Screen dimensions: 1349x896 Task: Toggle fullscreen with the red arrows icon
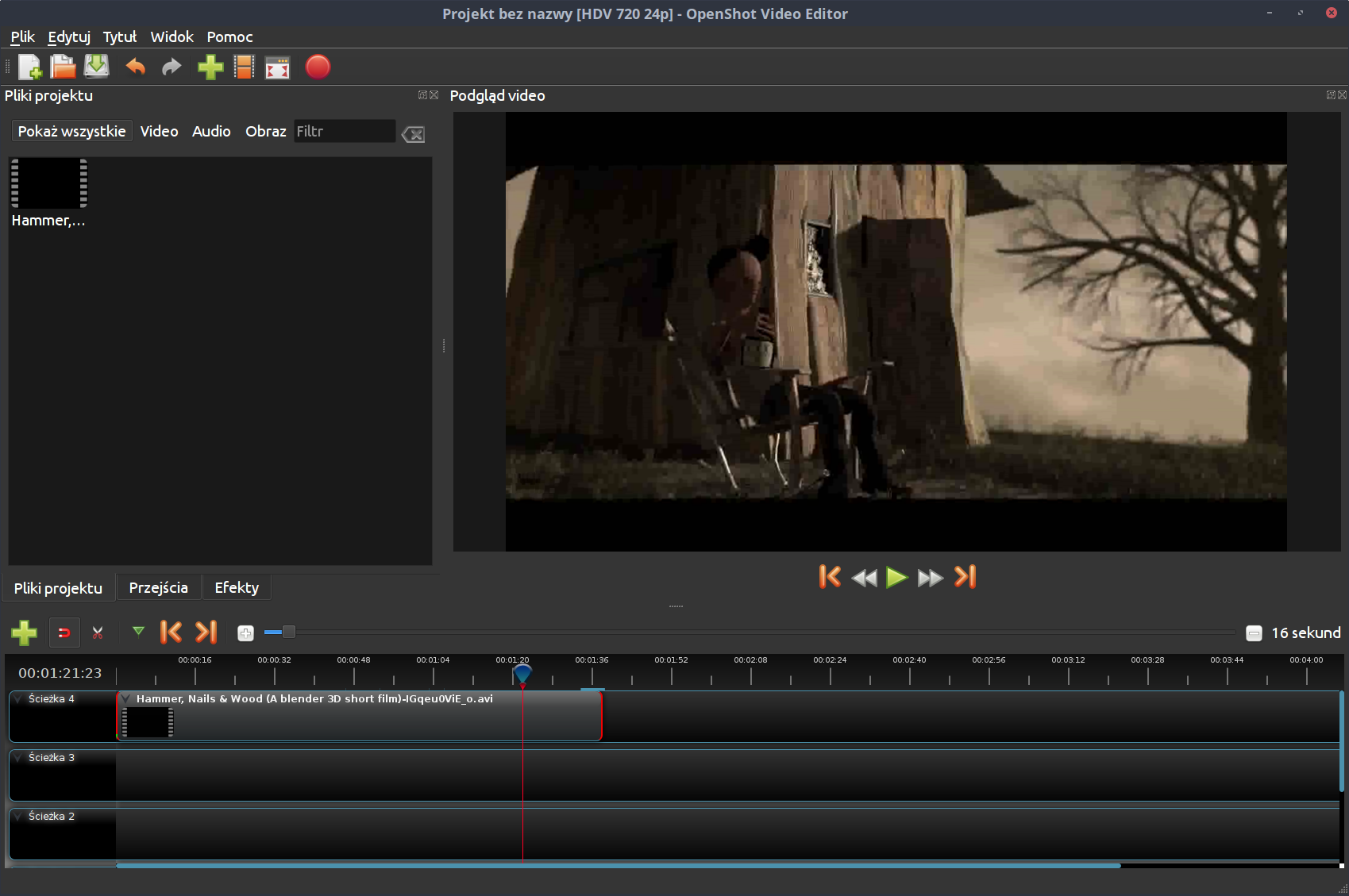tap(277, 67)
